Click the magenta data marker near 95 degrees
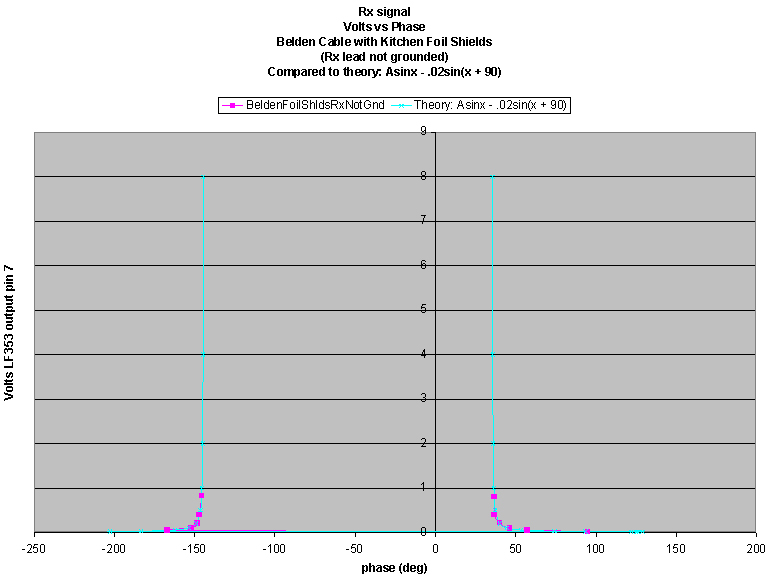Viewport: 771px width, 578px height. click(587, 531)
